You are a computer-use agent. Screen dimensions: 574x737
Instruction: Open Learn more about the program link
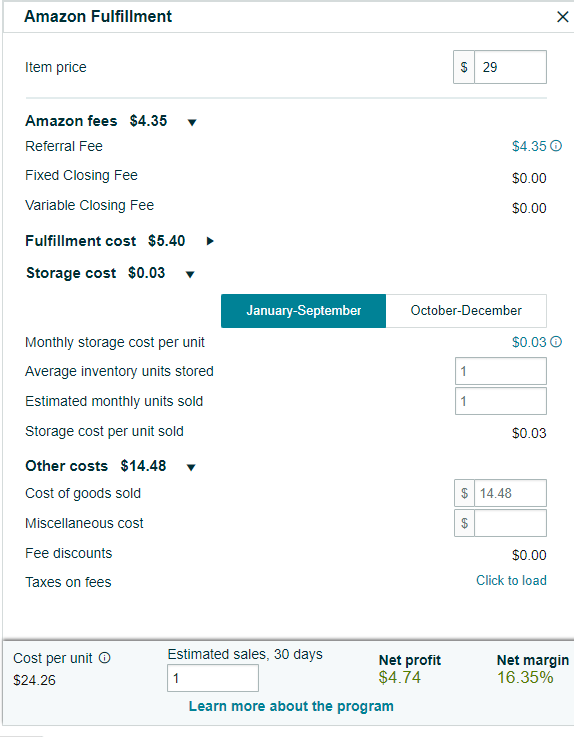point(291,706)
